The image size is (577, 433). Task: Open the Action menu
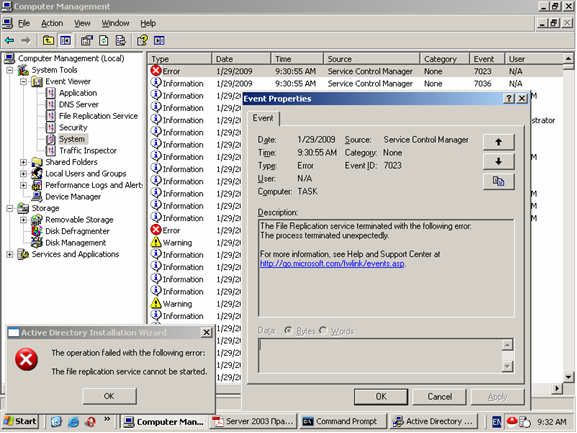click(x=52, y=24)
